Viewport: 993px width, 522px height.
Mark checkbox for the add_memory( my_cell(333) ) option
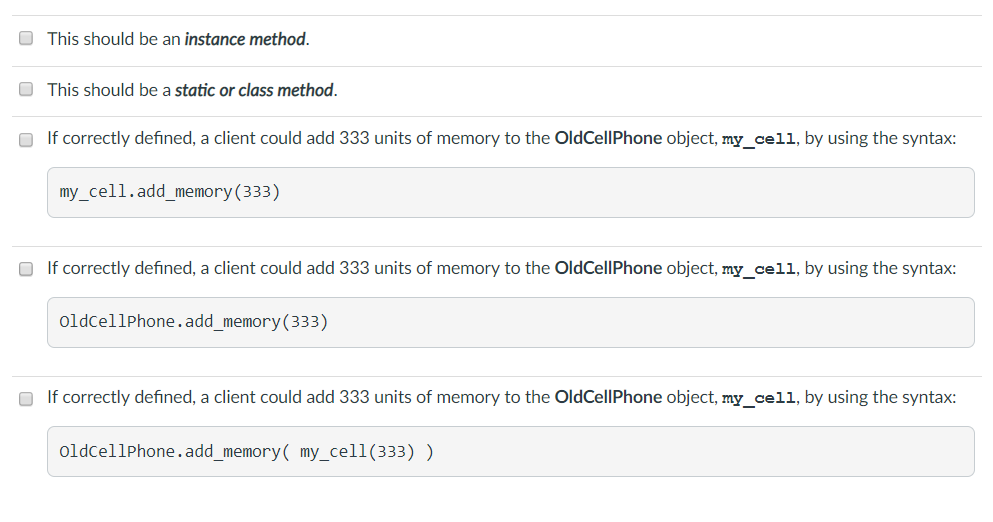(26, 398)
